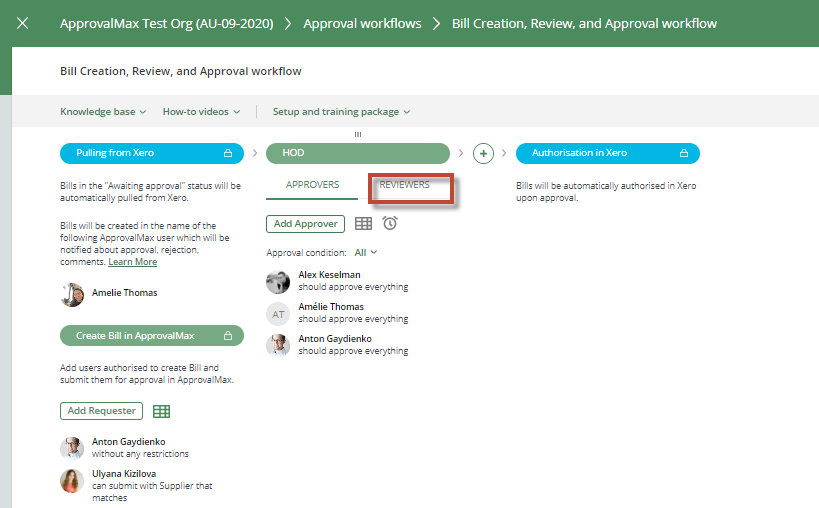Select the Authorisation in Xero step

[x=607, y=153]
